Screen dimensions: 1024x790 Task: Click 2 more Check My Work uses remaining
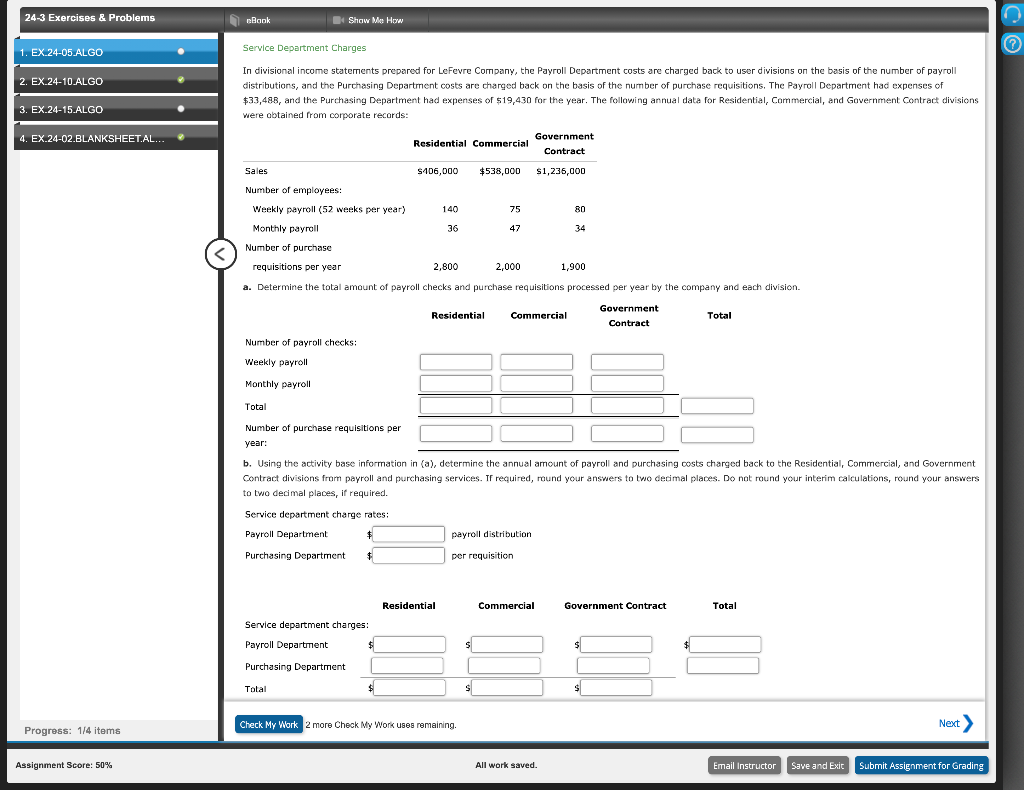coord(381,725)
